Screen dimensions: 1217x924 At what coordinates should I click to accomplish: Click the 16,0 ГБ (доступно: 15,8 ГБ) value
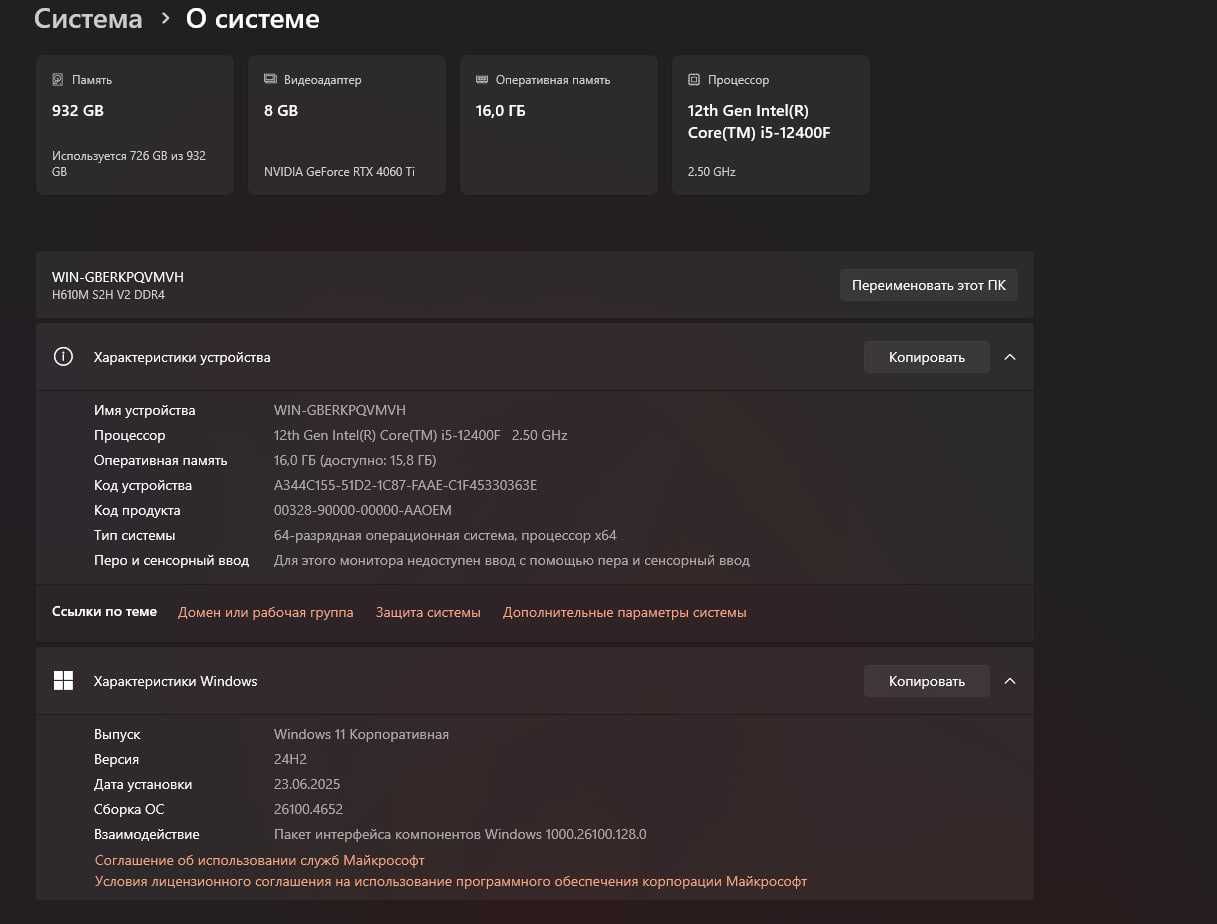click(x=355, y=460)
